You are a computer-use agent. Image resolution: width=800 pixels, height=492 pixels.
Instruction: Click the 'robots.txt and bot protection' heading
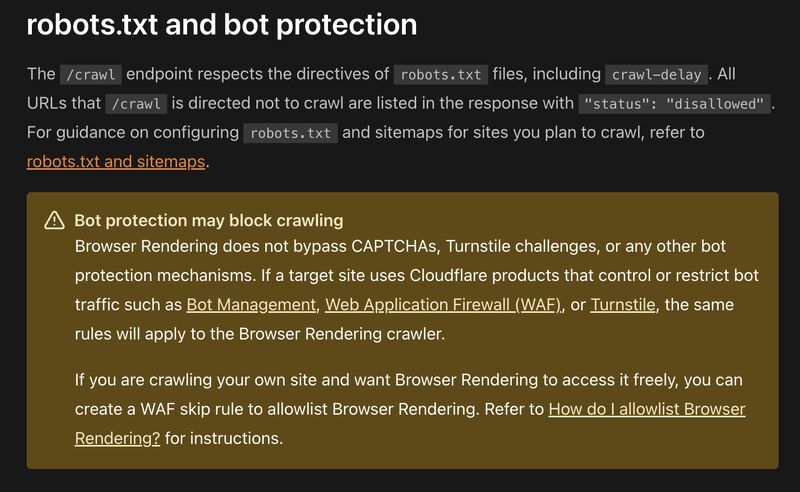tap(221, 25)
